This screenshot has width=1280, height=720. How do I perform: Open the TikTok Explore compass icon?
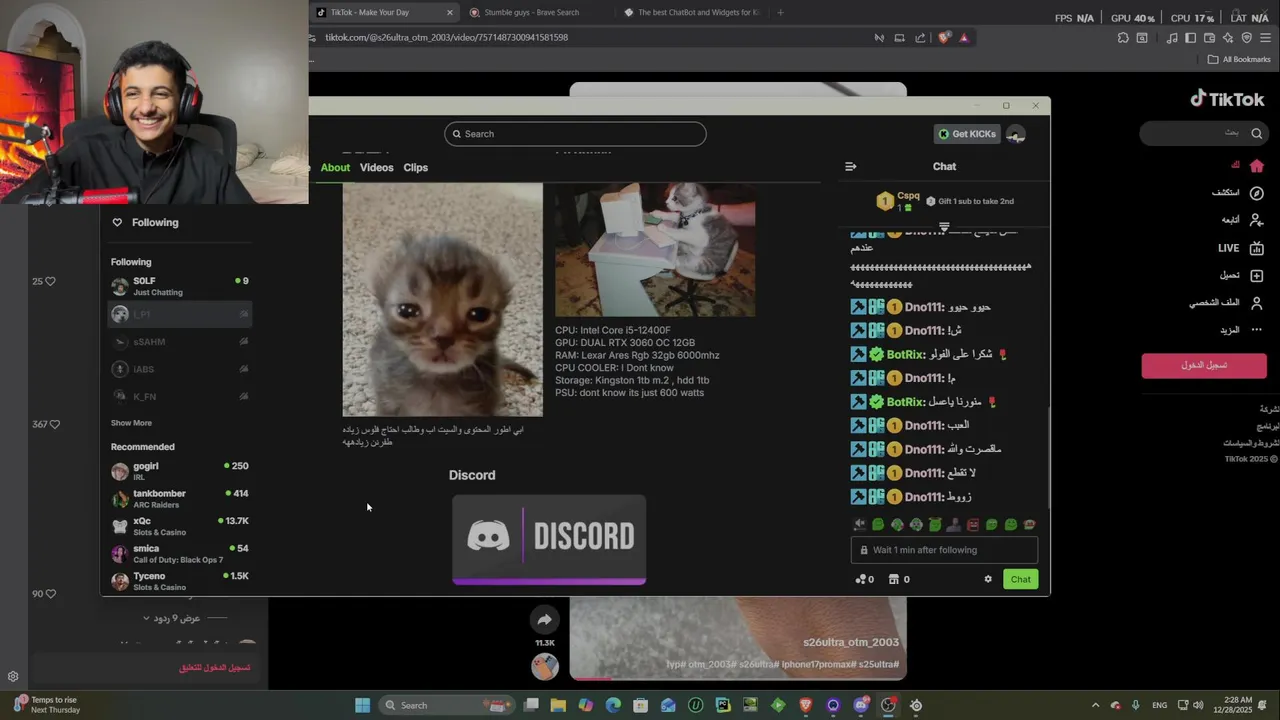1257,193
